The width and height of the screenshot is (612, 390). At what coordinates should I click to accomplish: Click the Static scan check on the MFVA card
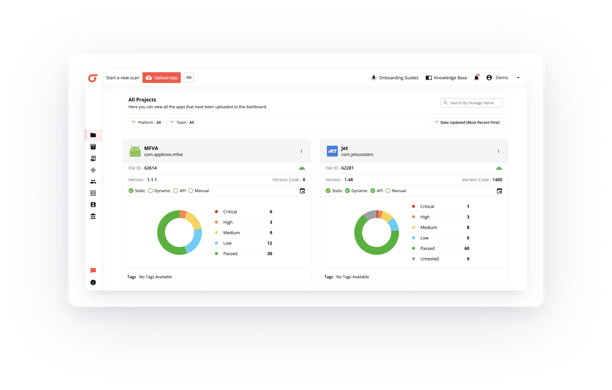(x=131, y=191)
